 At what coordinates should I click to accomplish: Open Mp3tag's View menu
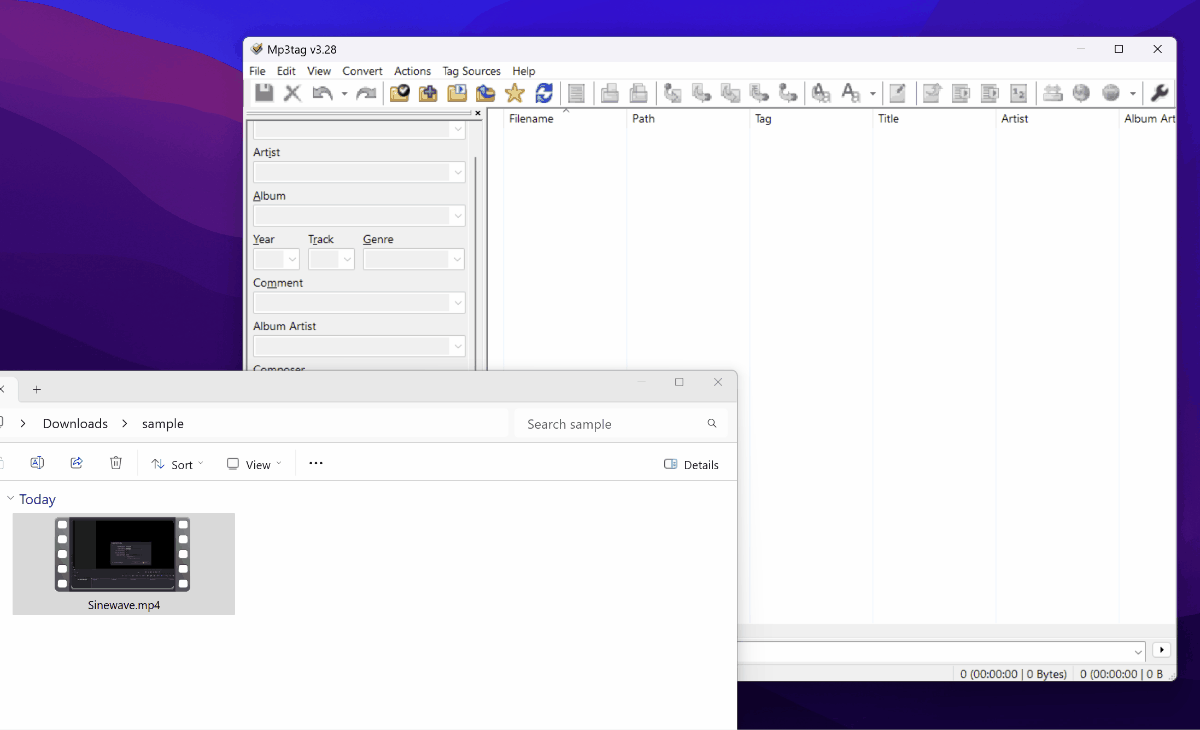319,71
